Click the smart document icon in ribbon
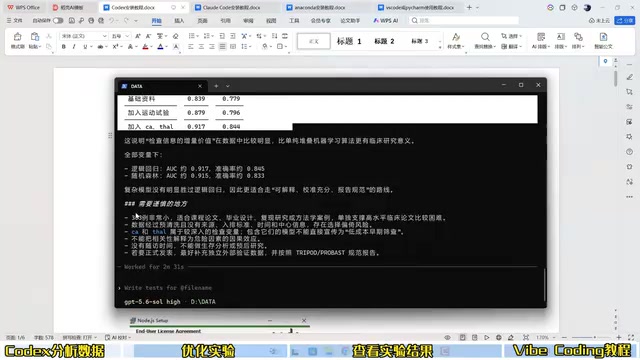640x360 pixels. click(603, 37)
